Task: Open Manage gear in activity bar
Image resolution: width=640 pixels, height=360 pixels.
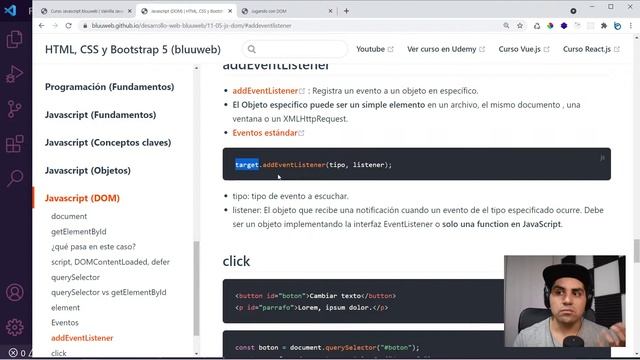Action: pyautogui.click(x=15, y=327)
